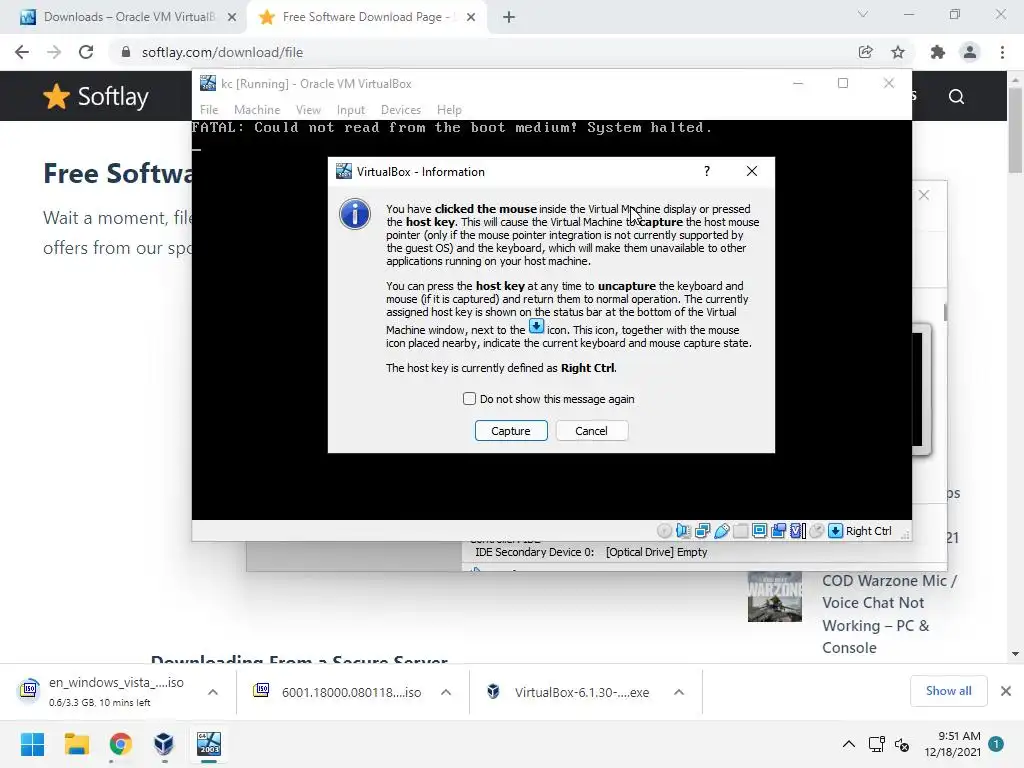The height and width of the screenshot is (768, 1024).
Task: Click Show all downloads
Action: click(948, 691)
